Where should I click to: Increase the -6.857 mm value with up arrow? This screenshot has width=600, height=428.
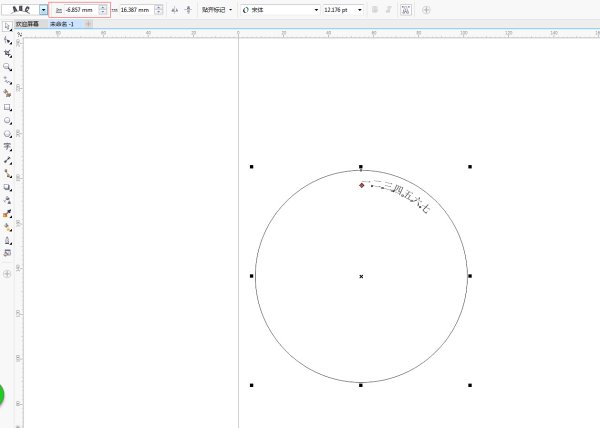coord(103,7)
